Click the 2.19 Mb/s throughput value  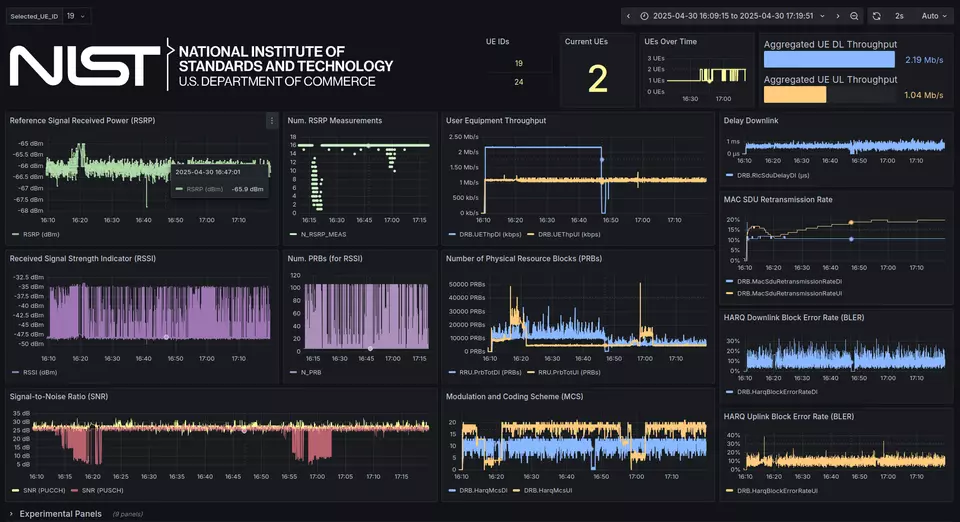click(924, 60)
